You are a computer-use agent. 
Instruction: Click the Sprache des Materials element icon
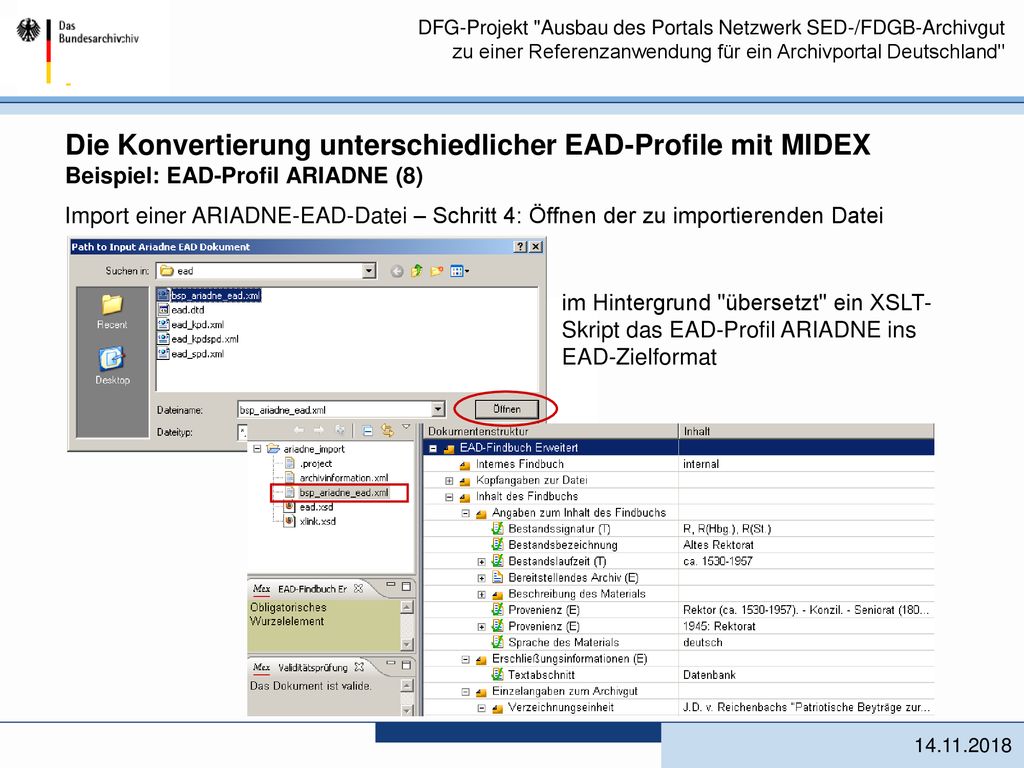click(497, 642)
